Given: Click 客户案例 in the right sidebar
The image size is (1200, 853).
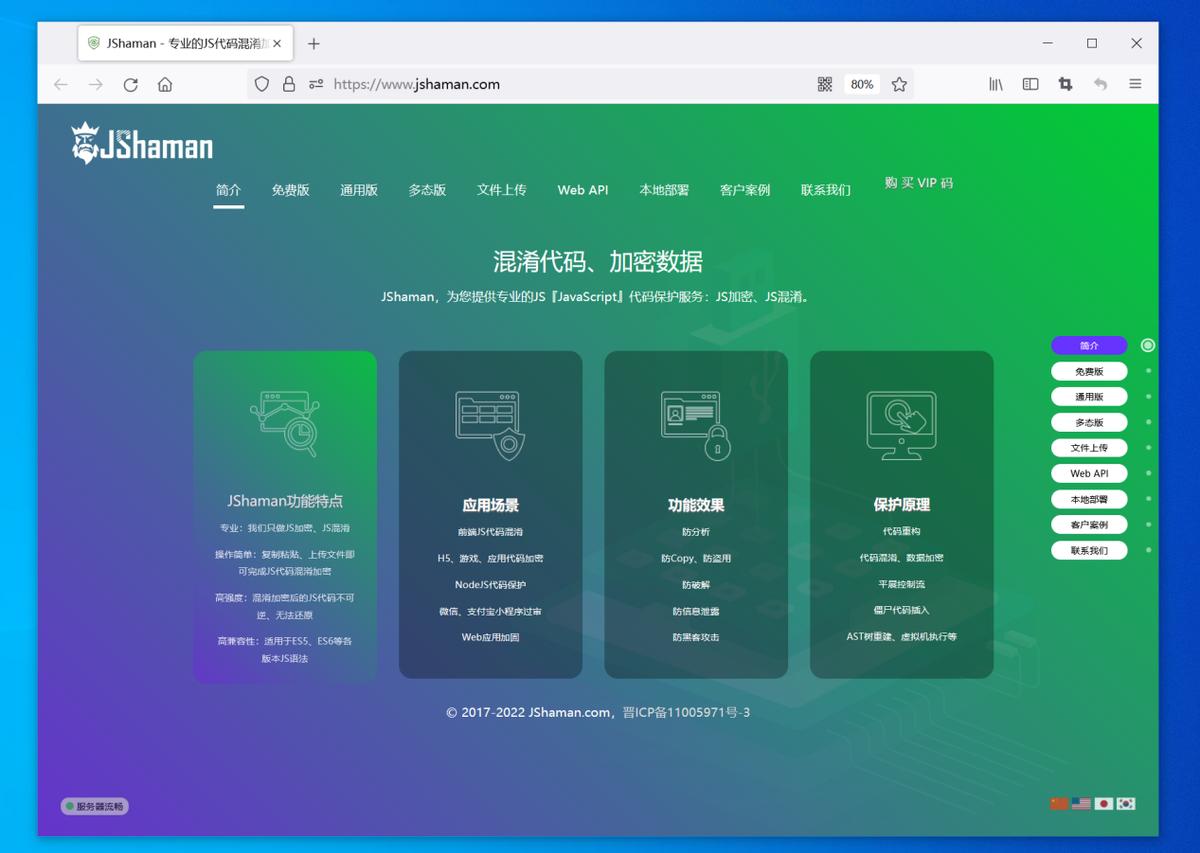Looking at the screenshot, I should (1089, 524).
